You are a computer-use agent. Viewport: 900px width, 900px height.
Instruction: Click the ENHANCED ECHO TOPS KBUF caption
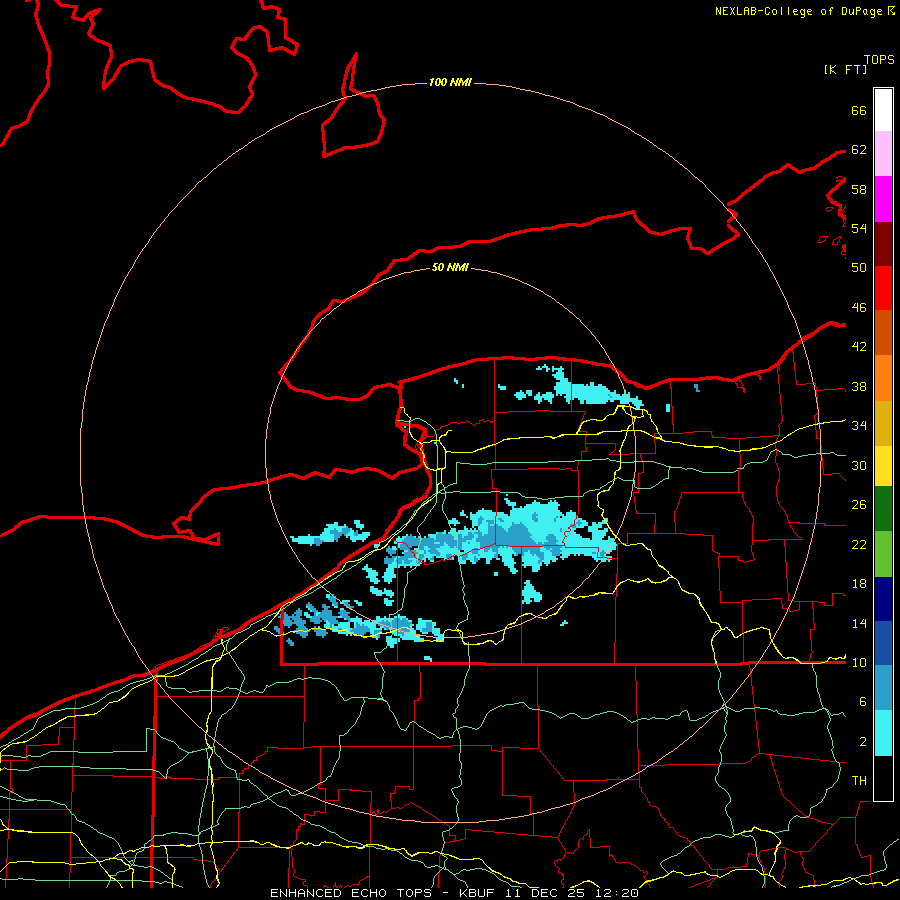[x=454, y=893]
